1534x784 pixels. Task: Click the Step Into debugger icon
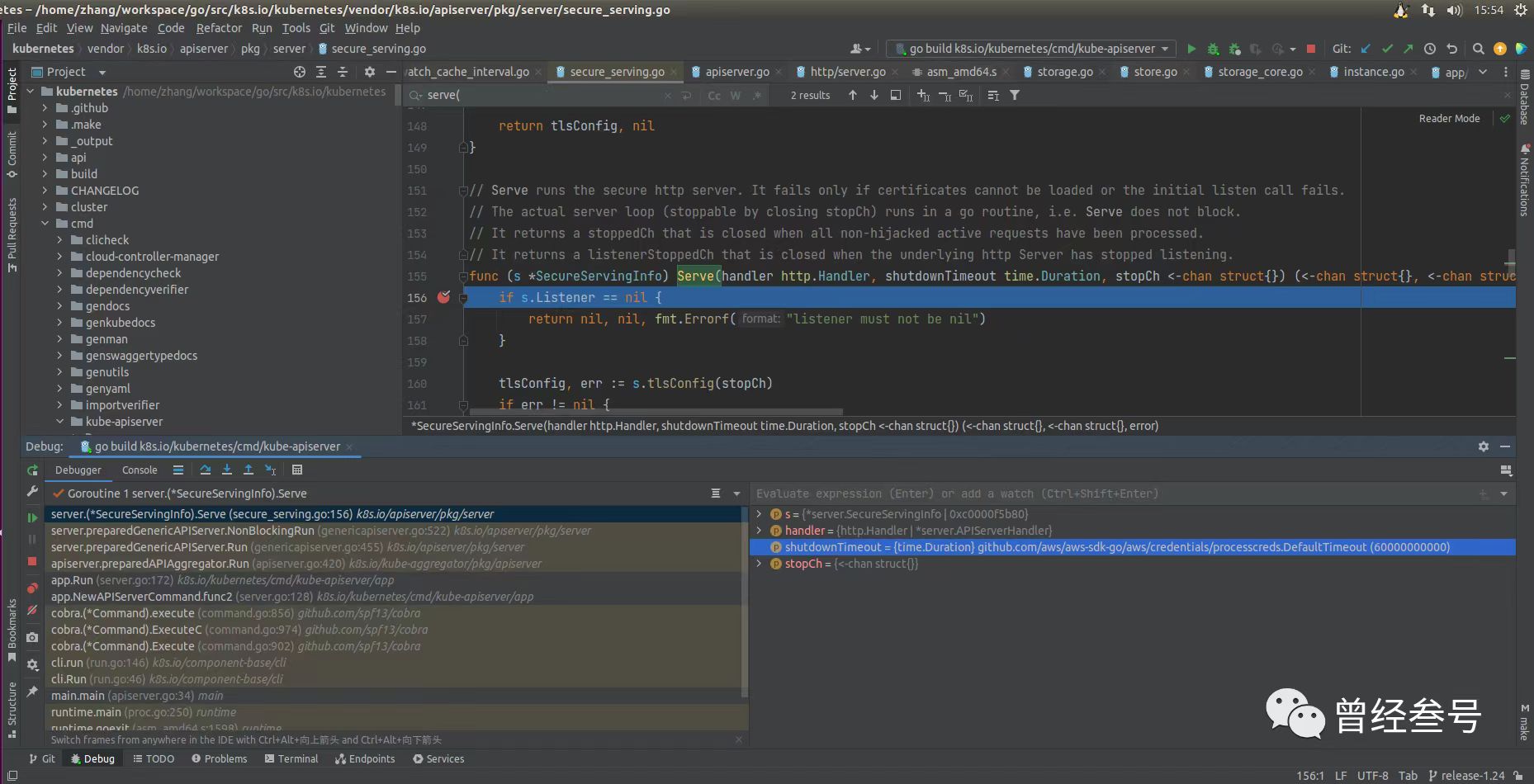[x=227, y=470]
